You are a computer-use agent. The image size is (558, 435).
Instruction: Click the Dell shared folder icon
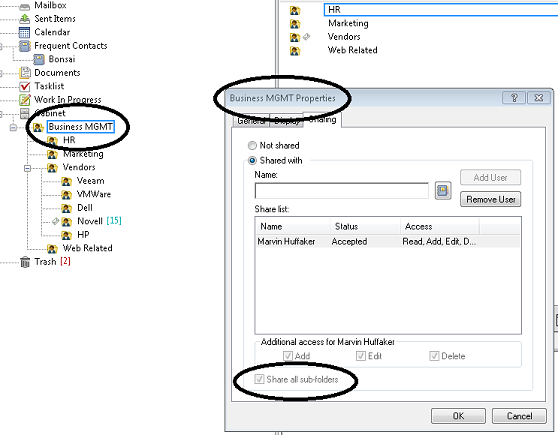[67, 208]
